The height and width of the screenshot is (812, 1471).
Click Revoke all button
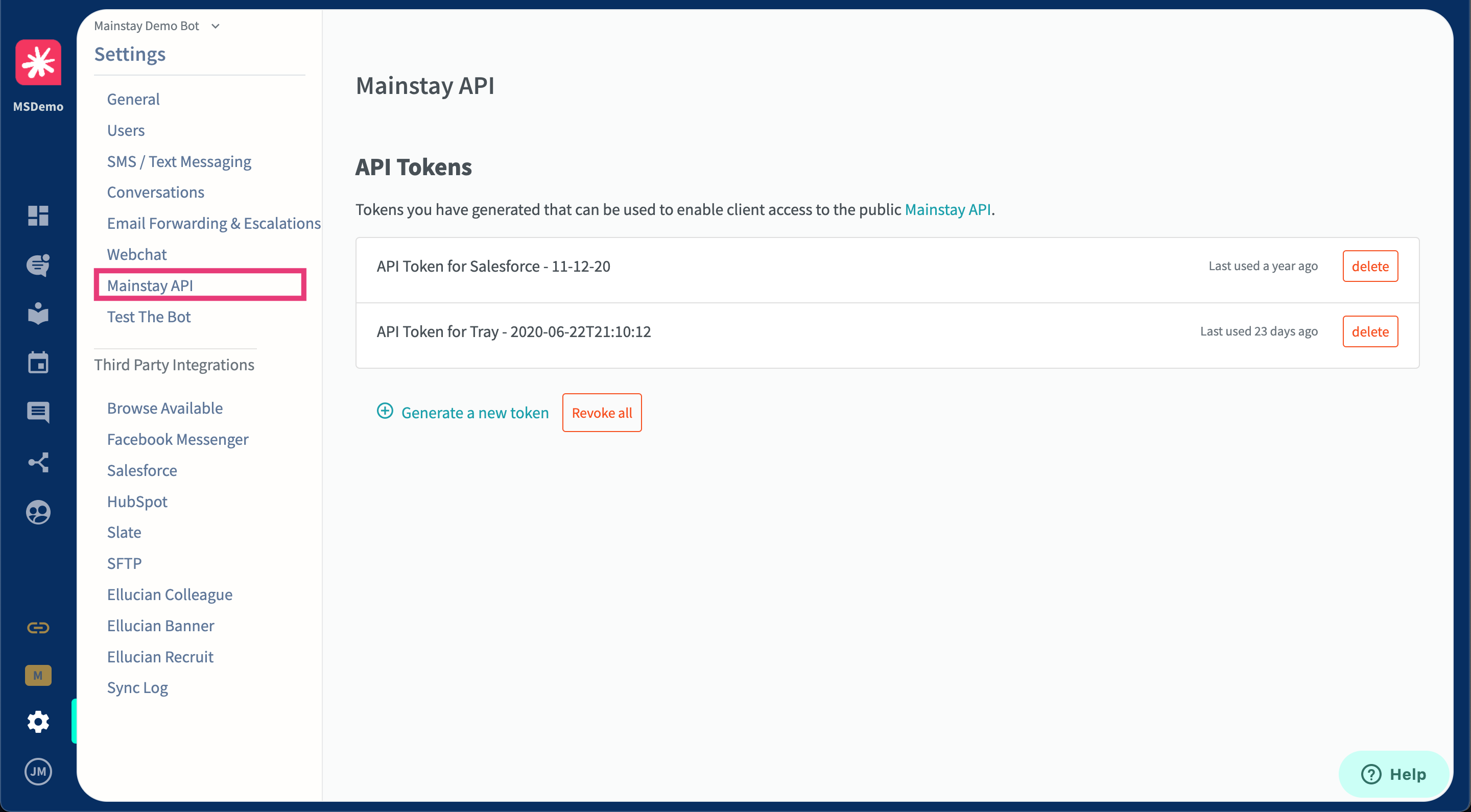[601, 412]
